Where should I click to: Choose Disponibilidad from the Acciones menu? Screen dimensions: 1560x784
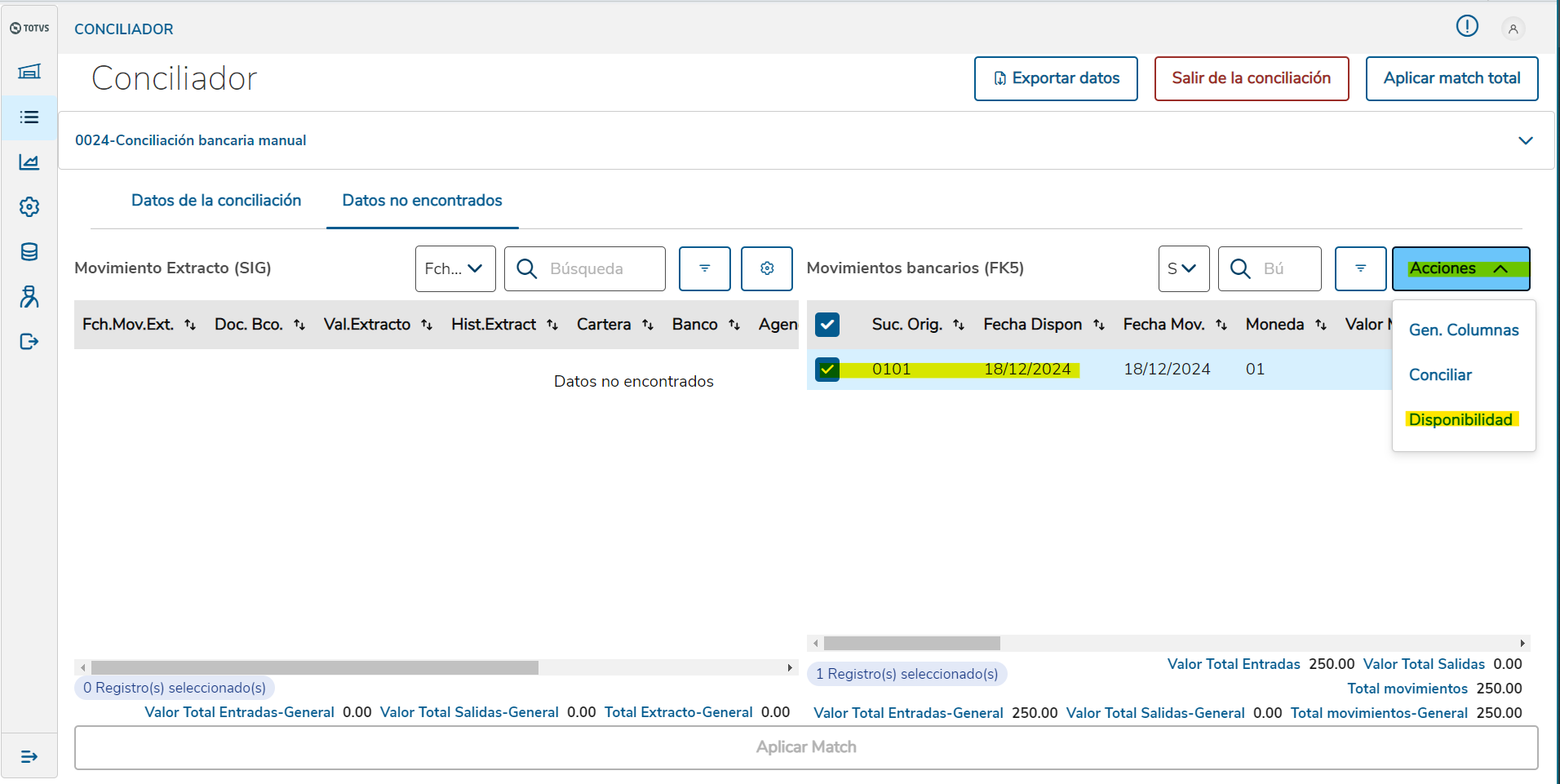1460,419
